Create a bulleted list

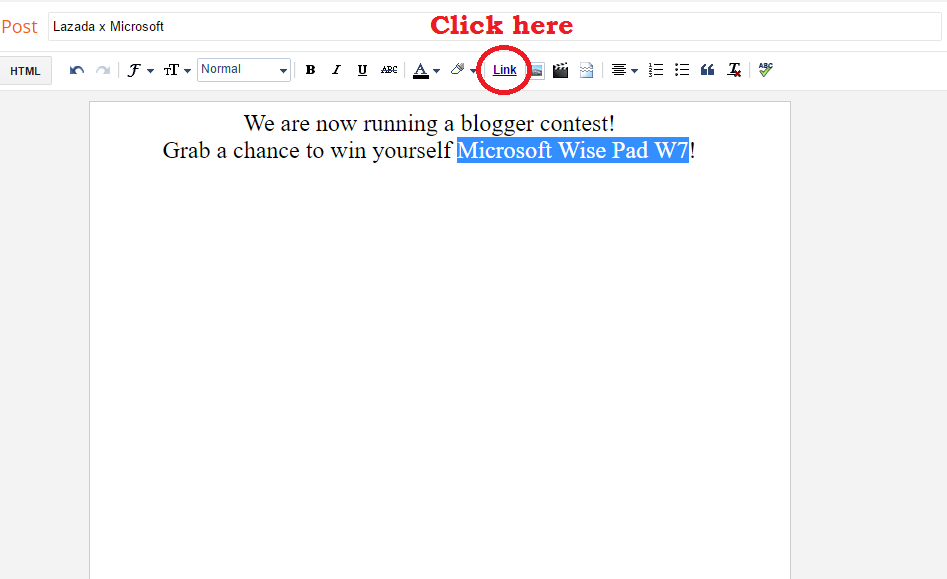click(682, 70)
